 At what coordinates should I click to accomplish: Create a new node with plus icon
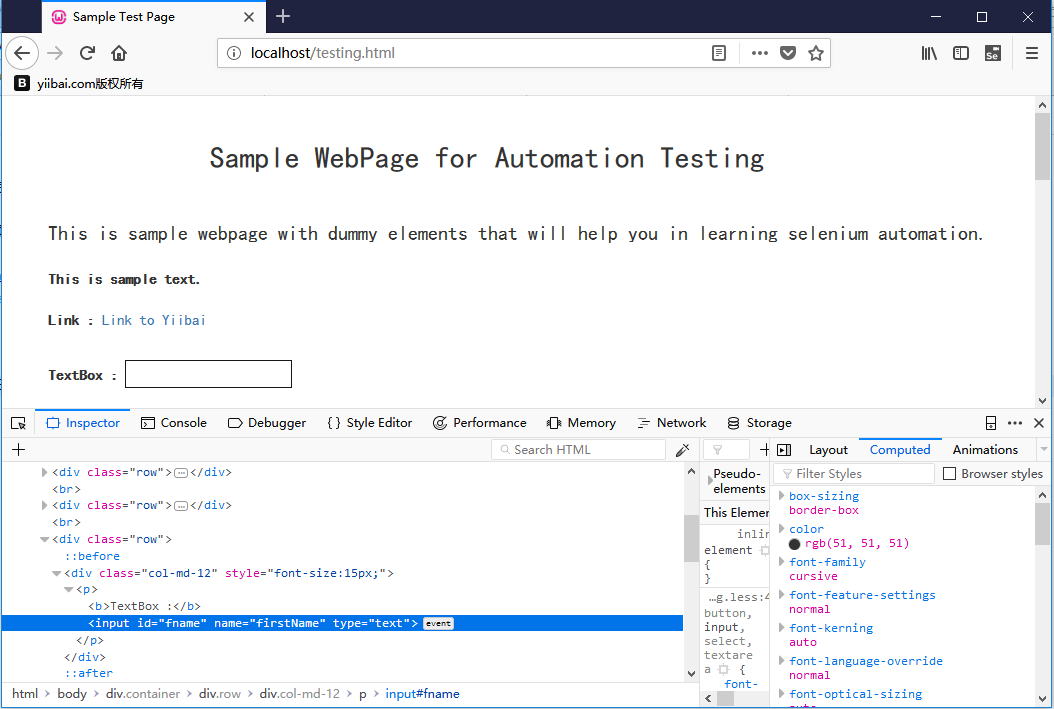(19, 450)
